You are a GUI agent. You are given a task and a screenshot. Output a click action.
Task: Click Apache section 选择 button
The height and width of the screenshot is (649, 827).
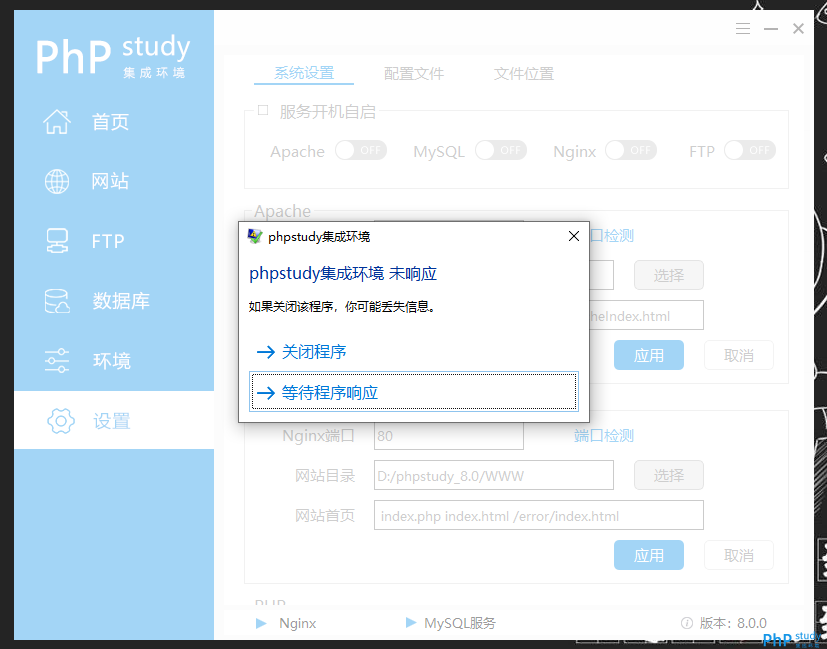click(669, 275)
